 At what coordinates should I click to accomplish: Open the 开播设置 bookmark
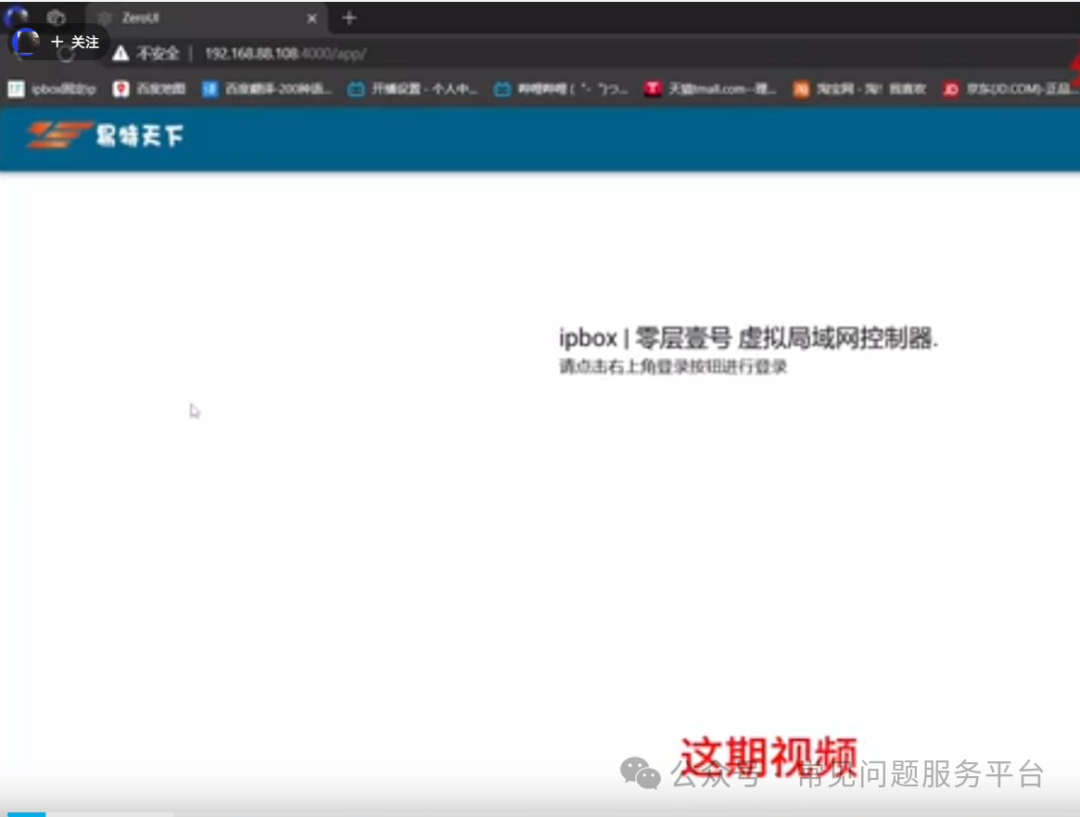click(413, 89)
